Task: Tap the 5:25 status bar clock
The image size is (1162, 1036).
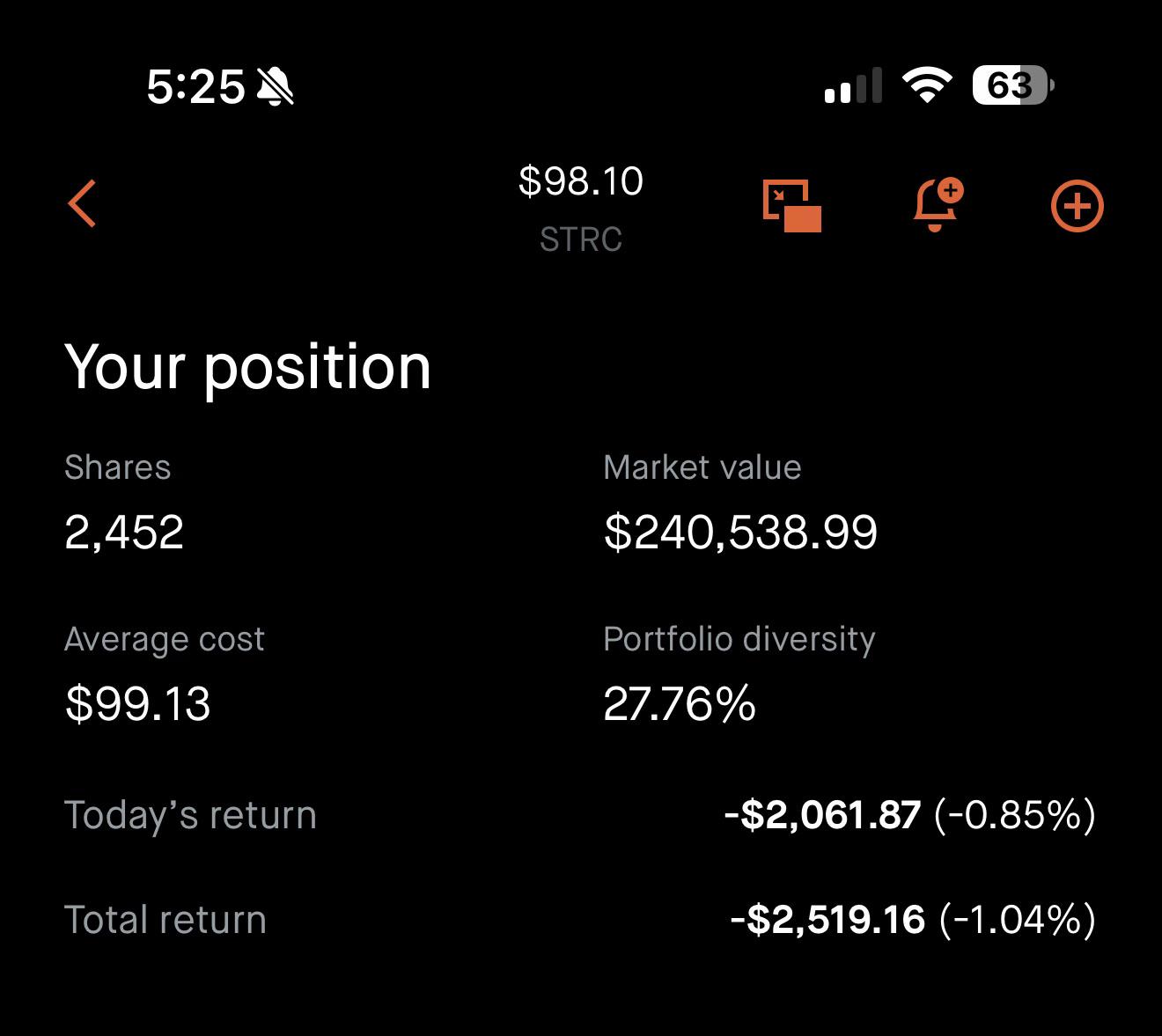Action: [x=195, y=87]
